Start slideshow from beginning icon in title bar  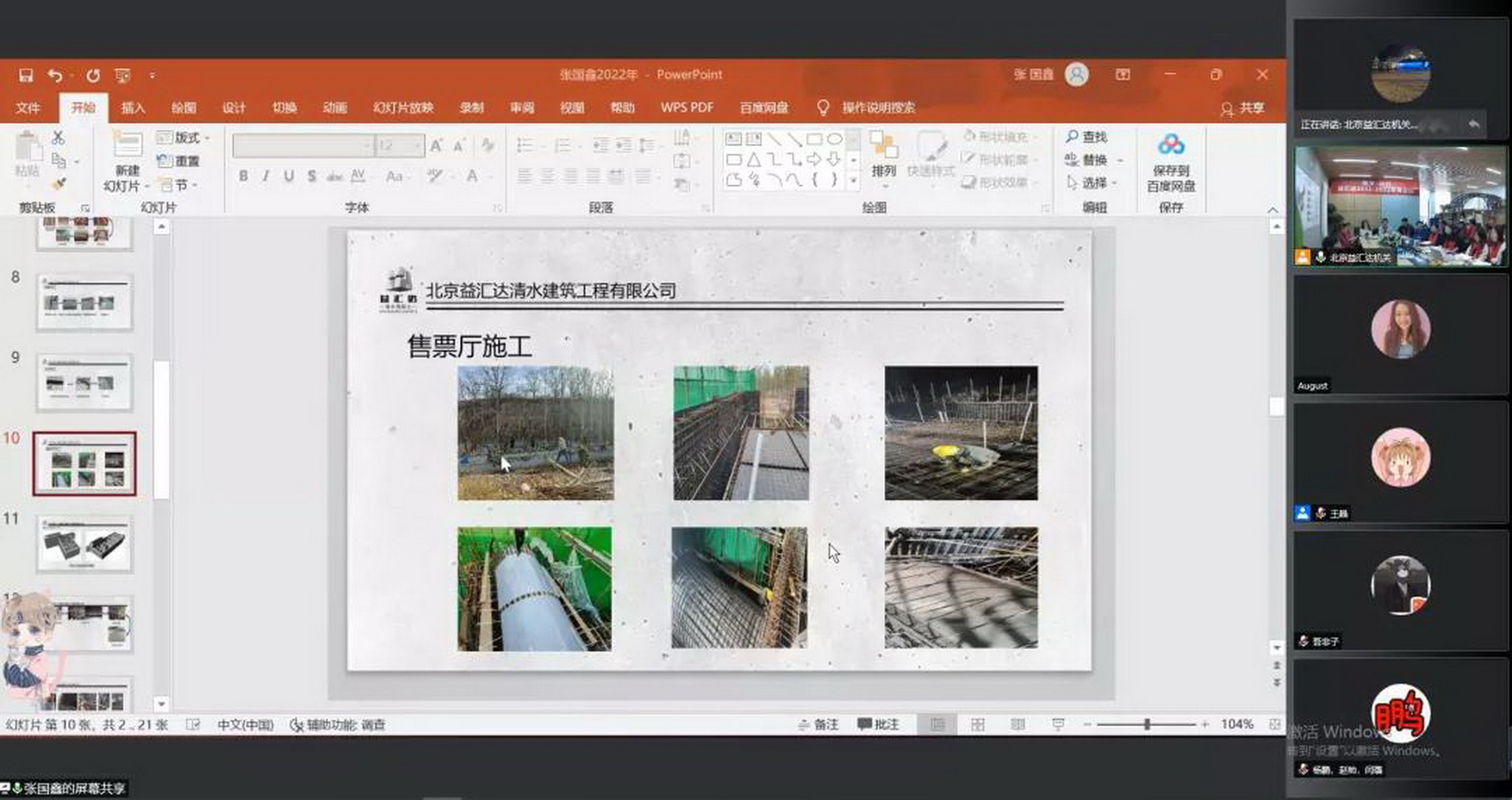[123, 75]
